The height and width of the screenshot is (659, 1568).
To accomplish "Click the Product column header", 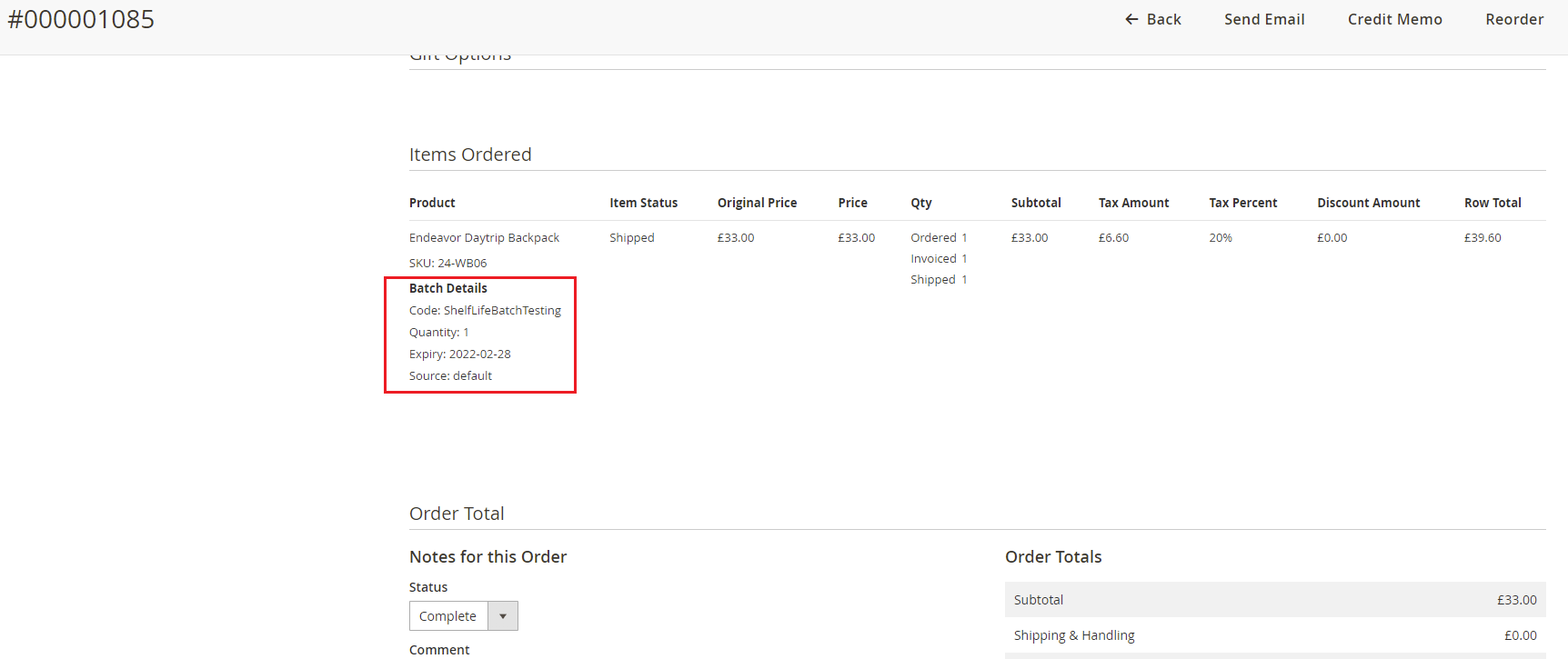I will (x=432, y=203).
